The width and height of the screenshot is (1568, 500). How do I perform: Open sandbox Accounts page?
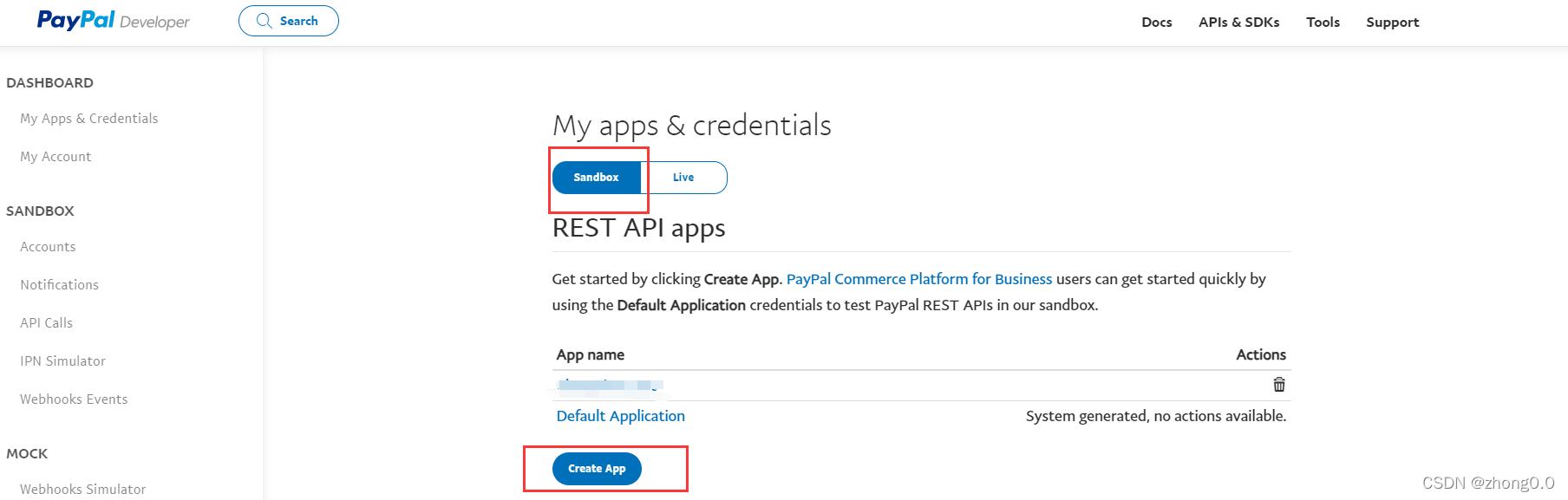coord(48,247)
